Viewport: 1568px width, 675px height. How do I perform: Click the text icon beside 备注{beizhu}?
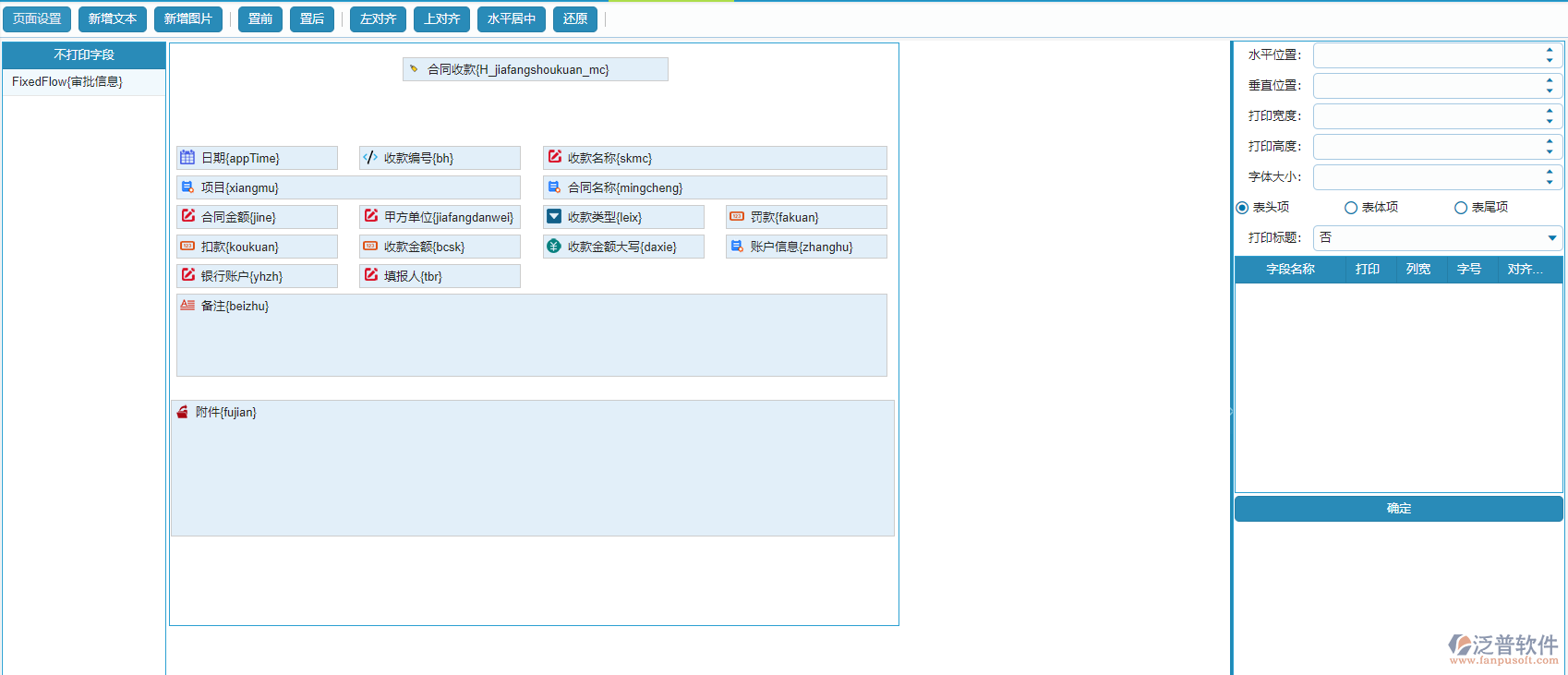tap(187, 306)
